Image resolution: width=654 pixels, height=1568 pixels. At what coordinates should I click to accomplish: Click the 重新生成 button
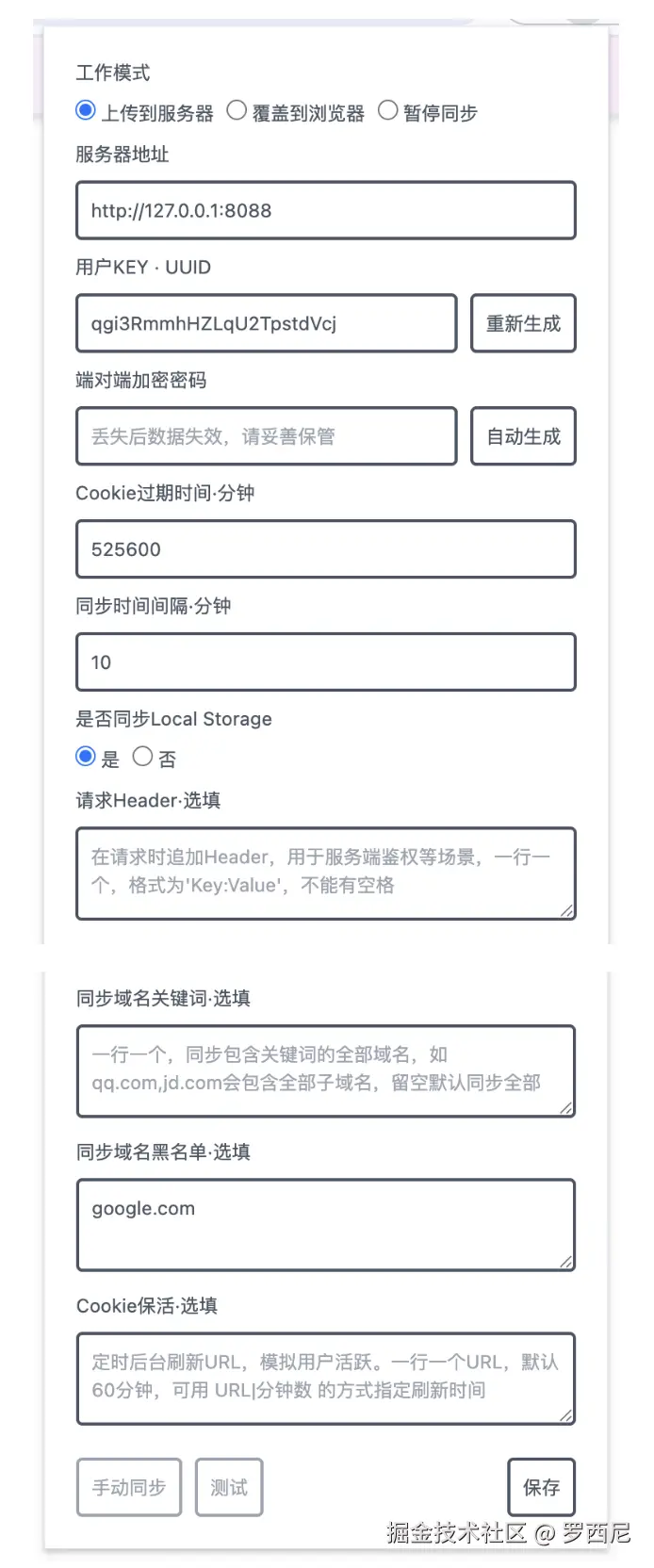[523, 323]
